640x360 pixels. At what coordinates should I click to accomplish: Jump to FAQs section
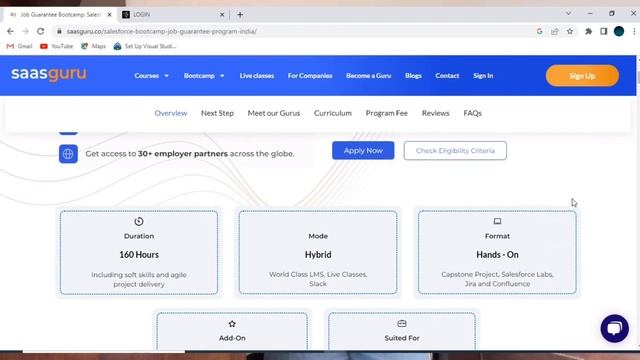coord(472,113)
